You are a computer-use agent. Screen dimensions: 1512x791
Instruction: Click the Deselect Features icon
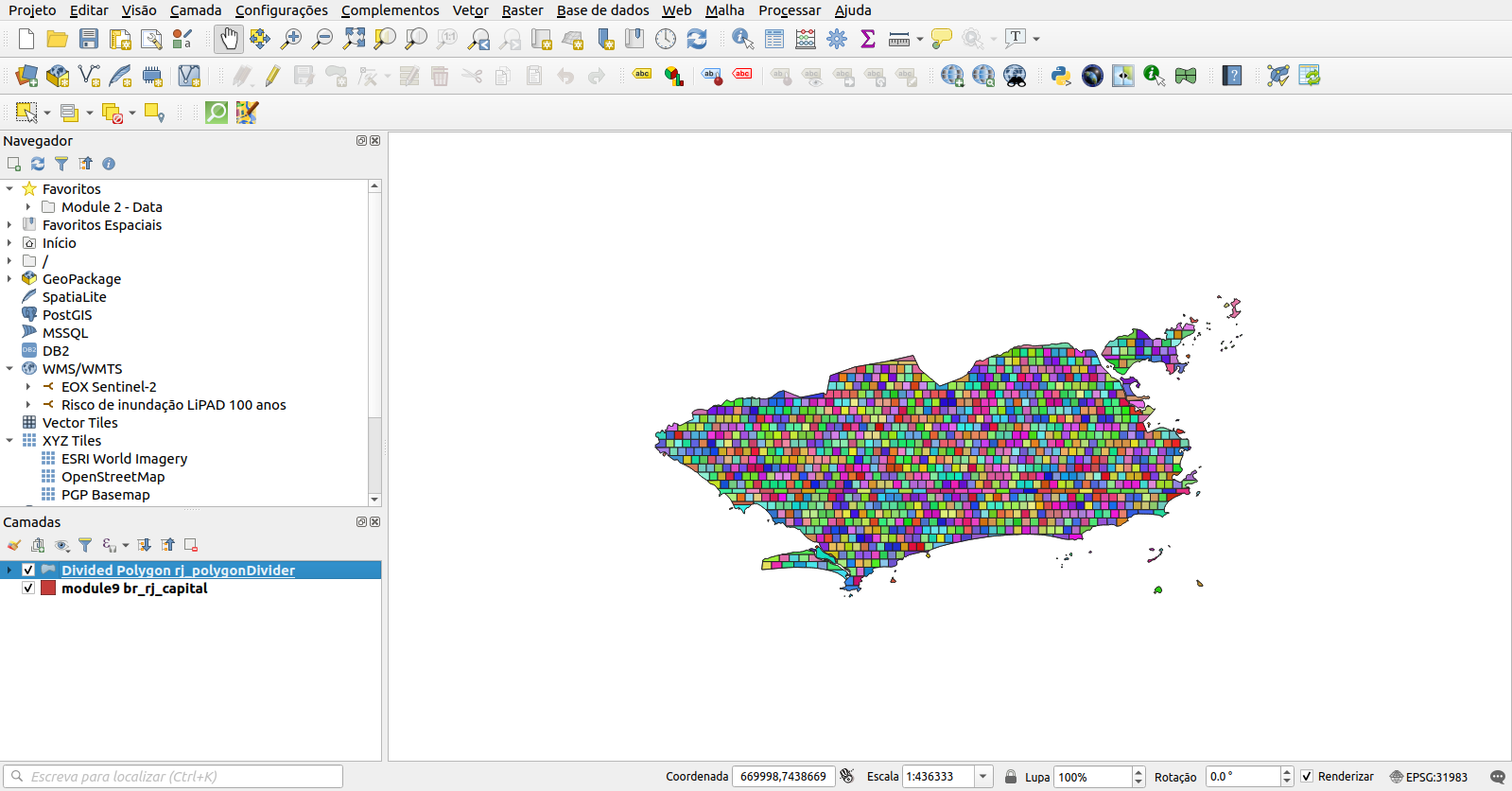tap(112, 113)
